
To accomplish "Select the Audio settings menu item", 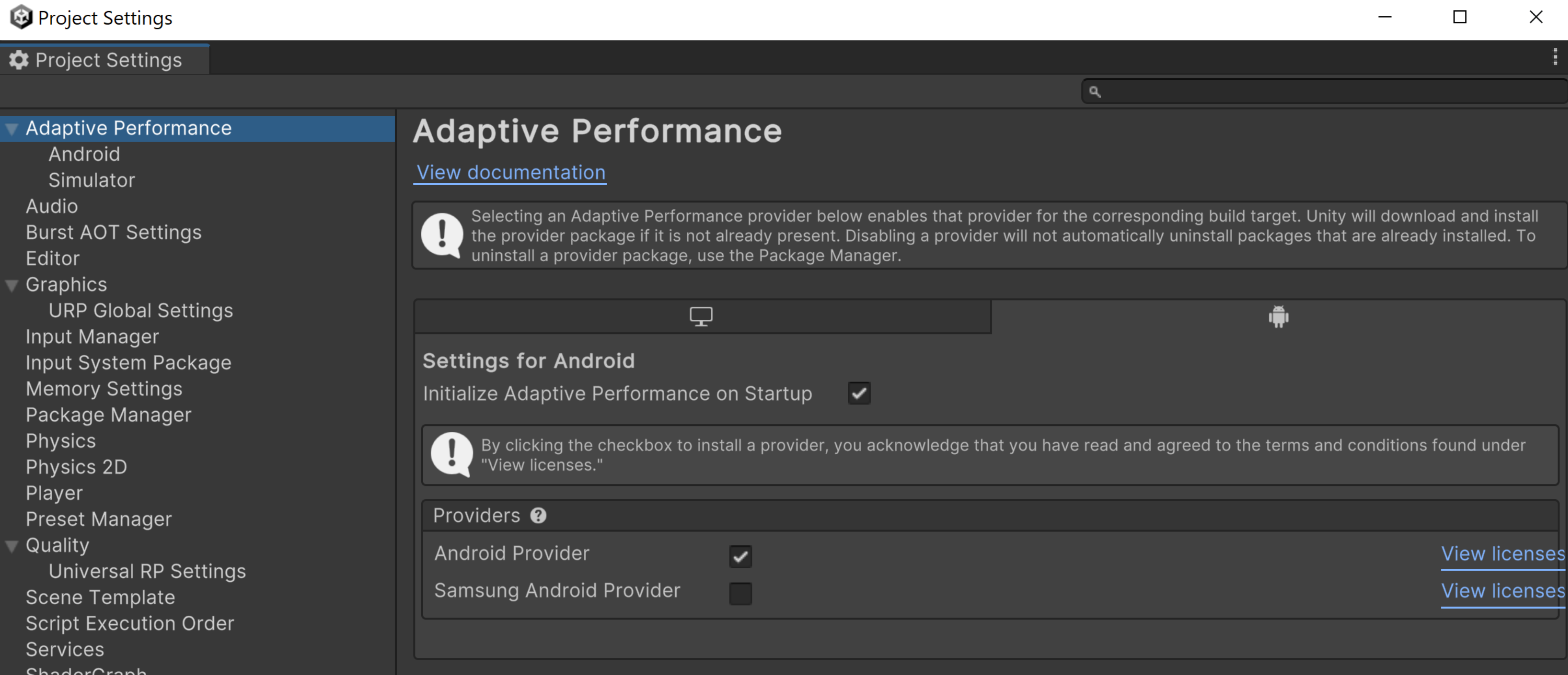I will point(52,206).
